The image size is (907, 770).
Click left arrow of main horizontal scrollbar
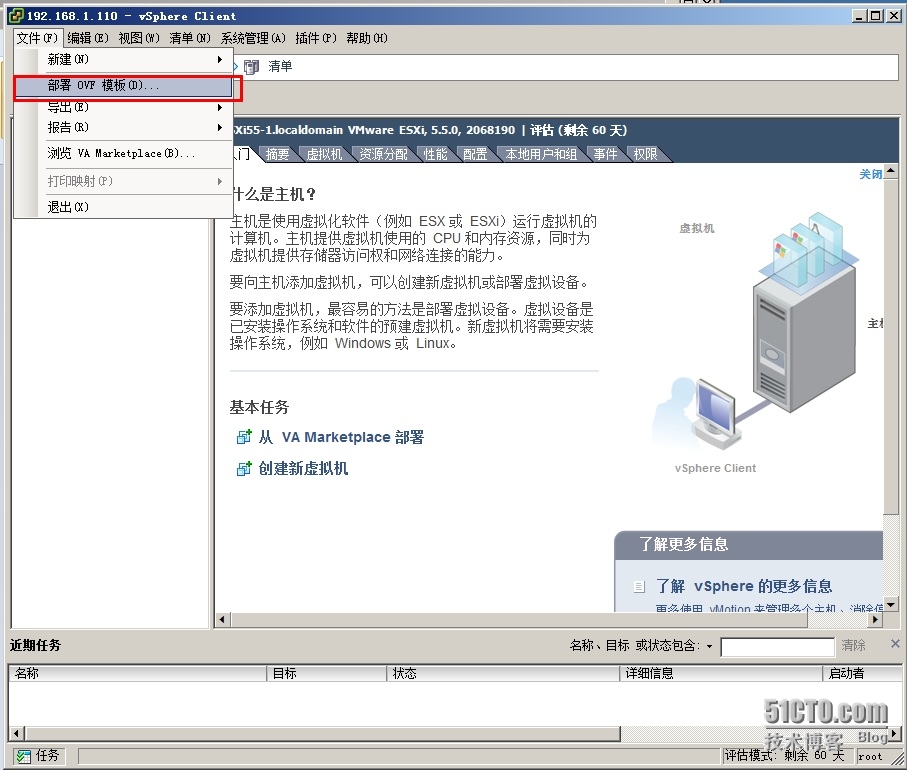(222, 620)
